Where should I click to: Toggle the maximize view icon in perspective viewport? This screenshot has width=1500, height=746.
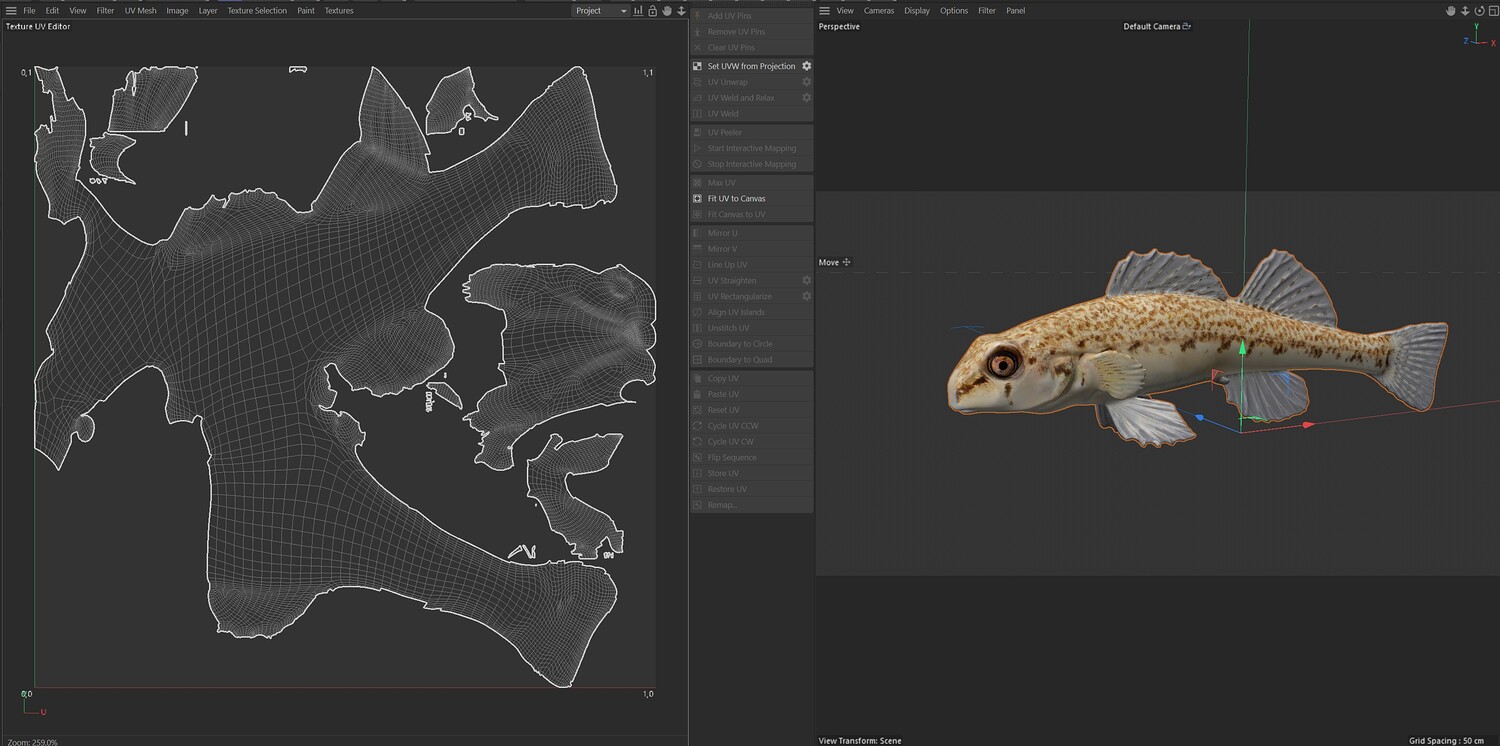(x=1492, y=10)
